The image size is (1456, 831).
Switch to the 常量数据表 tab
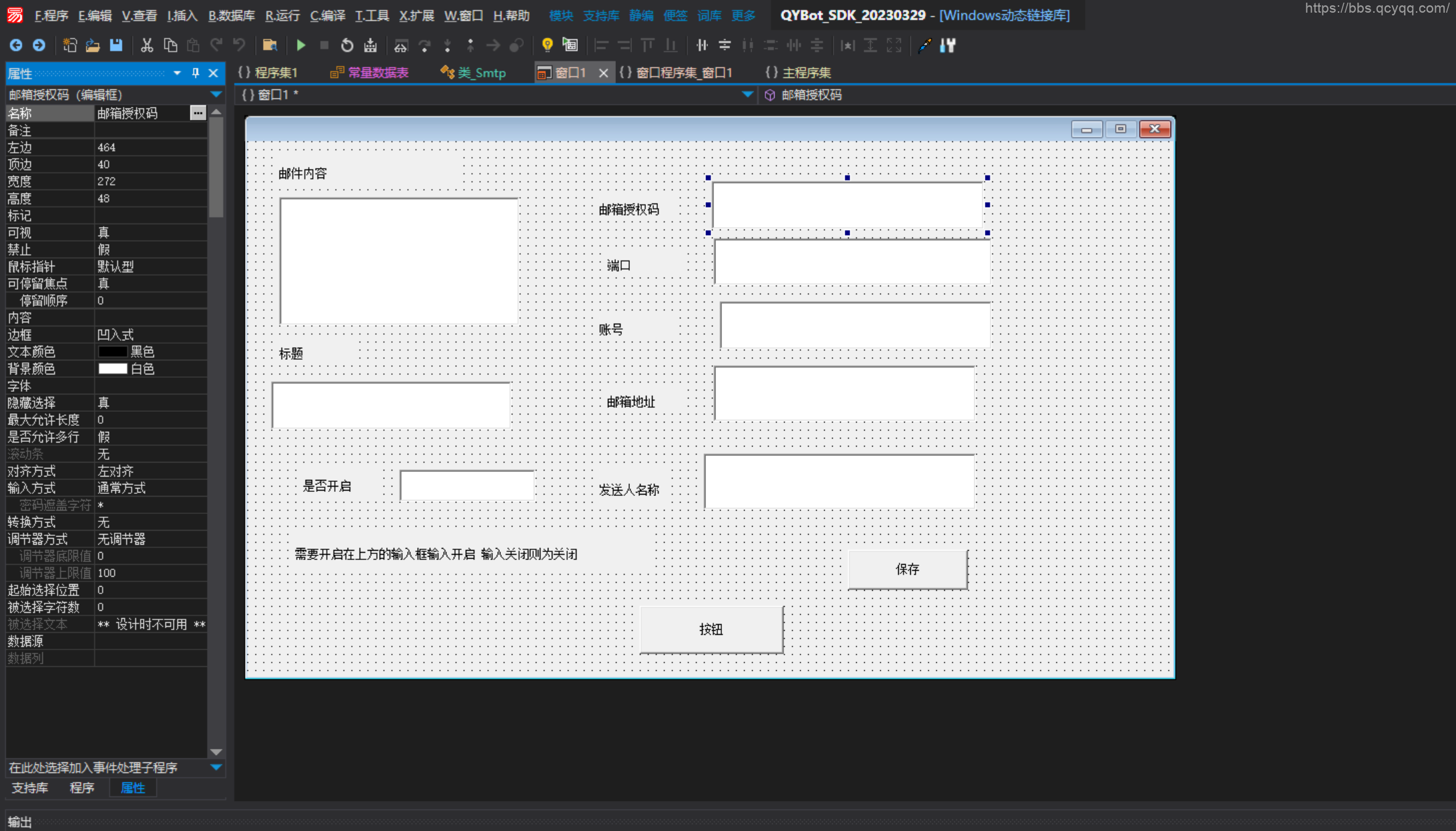(370, 73)
